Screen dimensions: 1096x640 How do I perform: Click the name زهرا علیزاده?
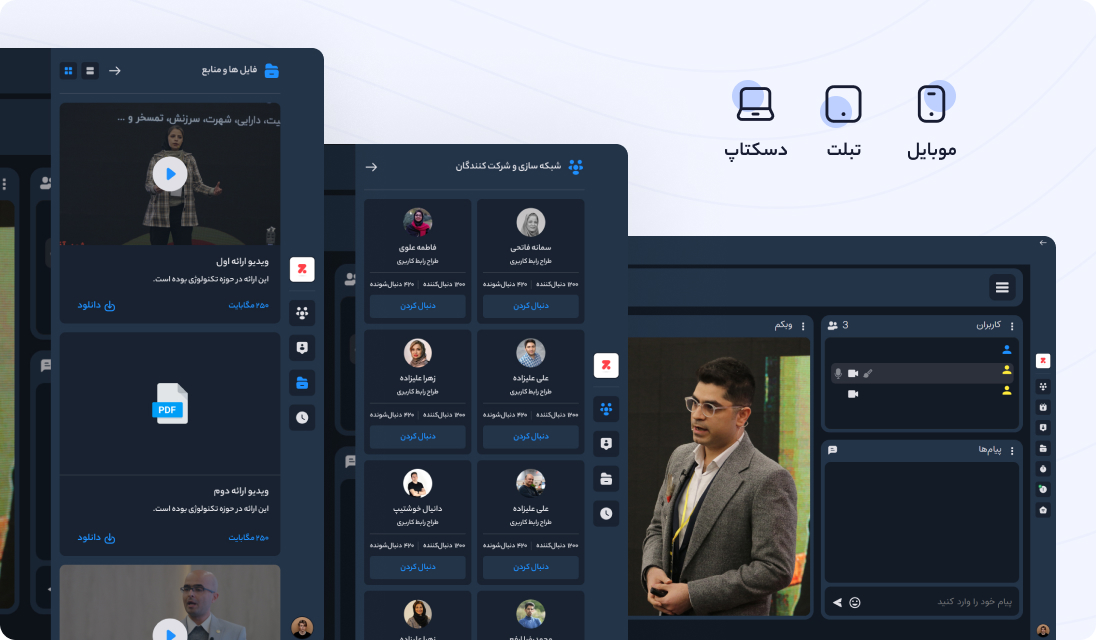418,378
